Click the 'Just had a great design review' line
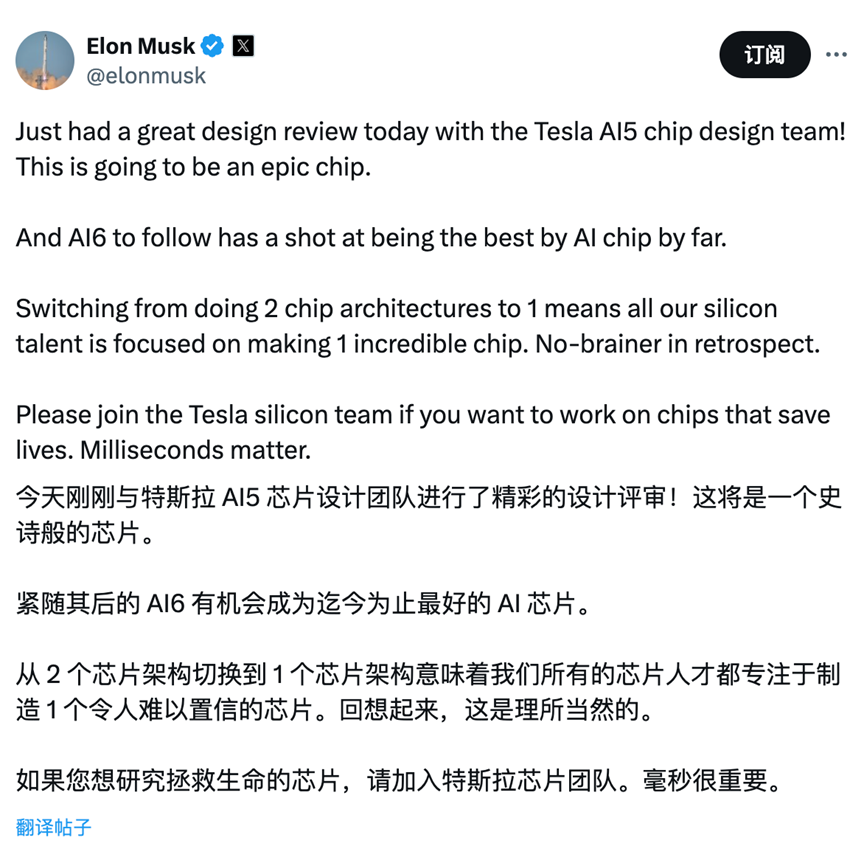Viewport: 864px width, 860px height. [430, 132]
